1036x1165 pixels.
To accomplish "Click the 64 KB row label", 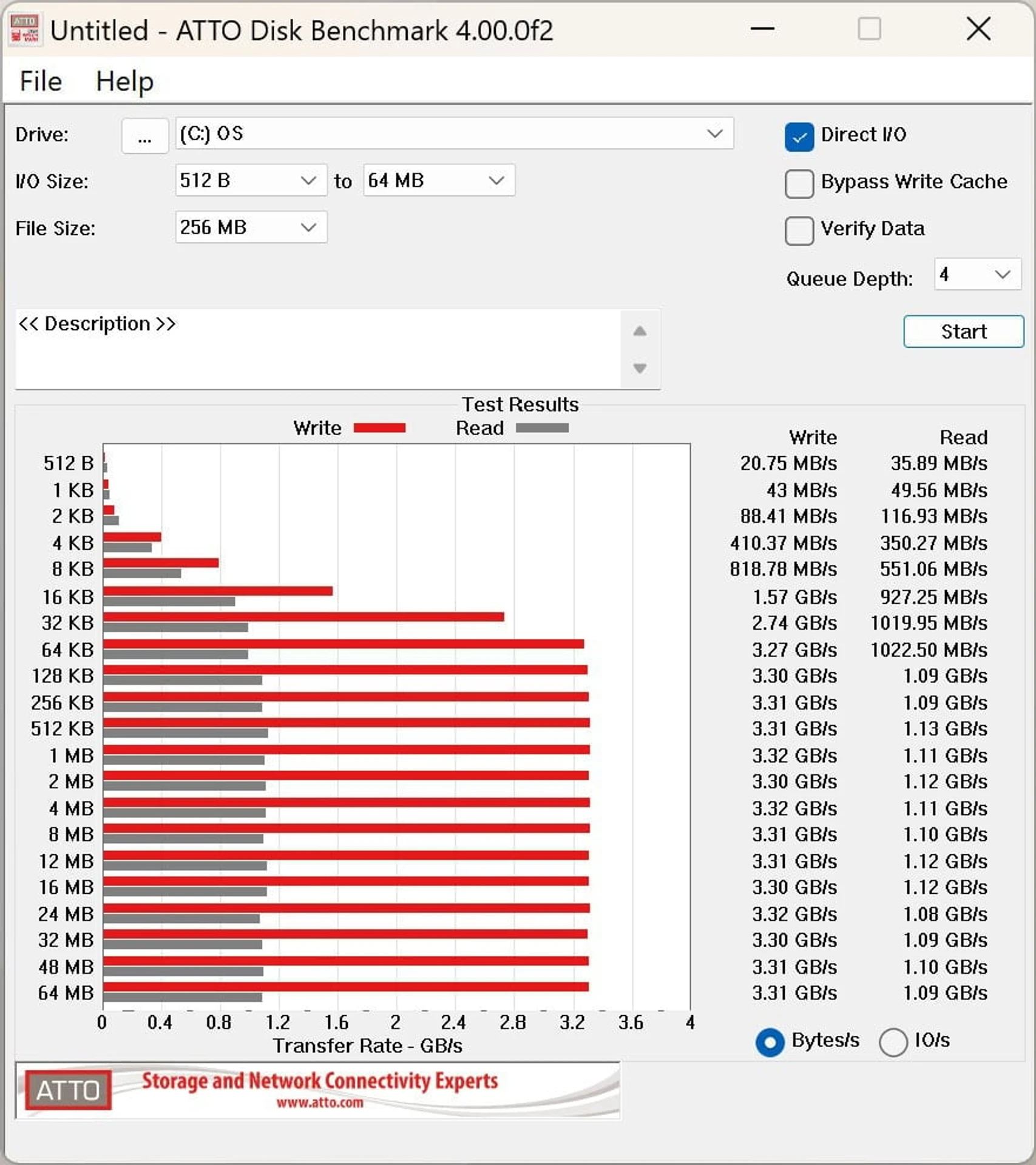I will pyautogui.click(x=67, y=650).
